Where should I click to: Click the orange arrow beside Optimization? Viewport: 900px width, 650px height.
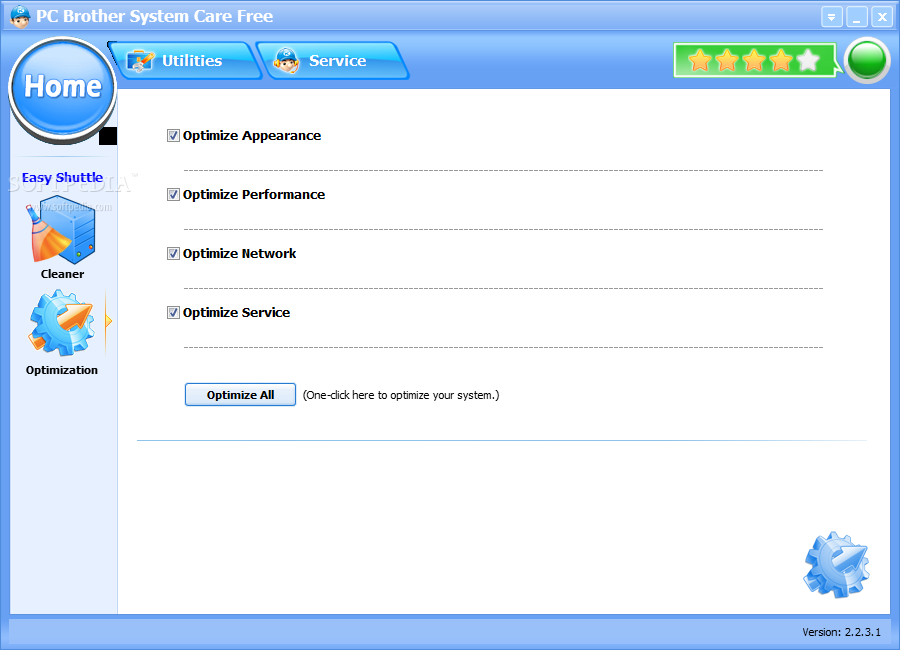point(108,322)
